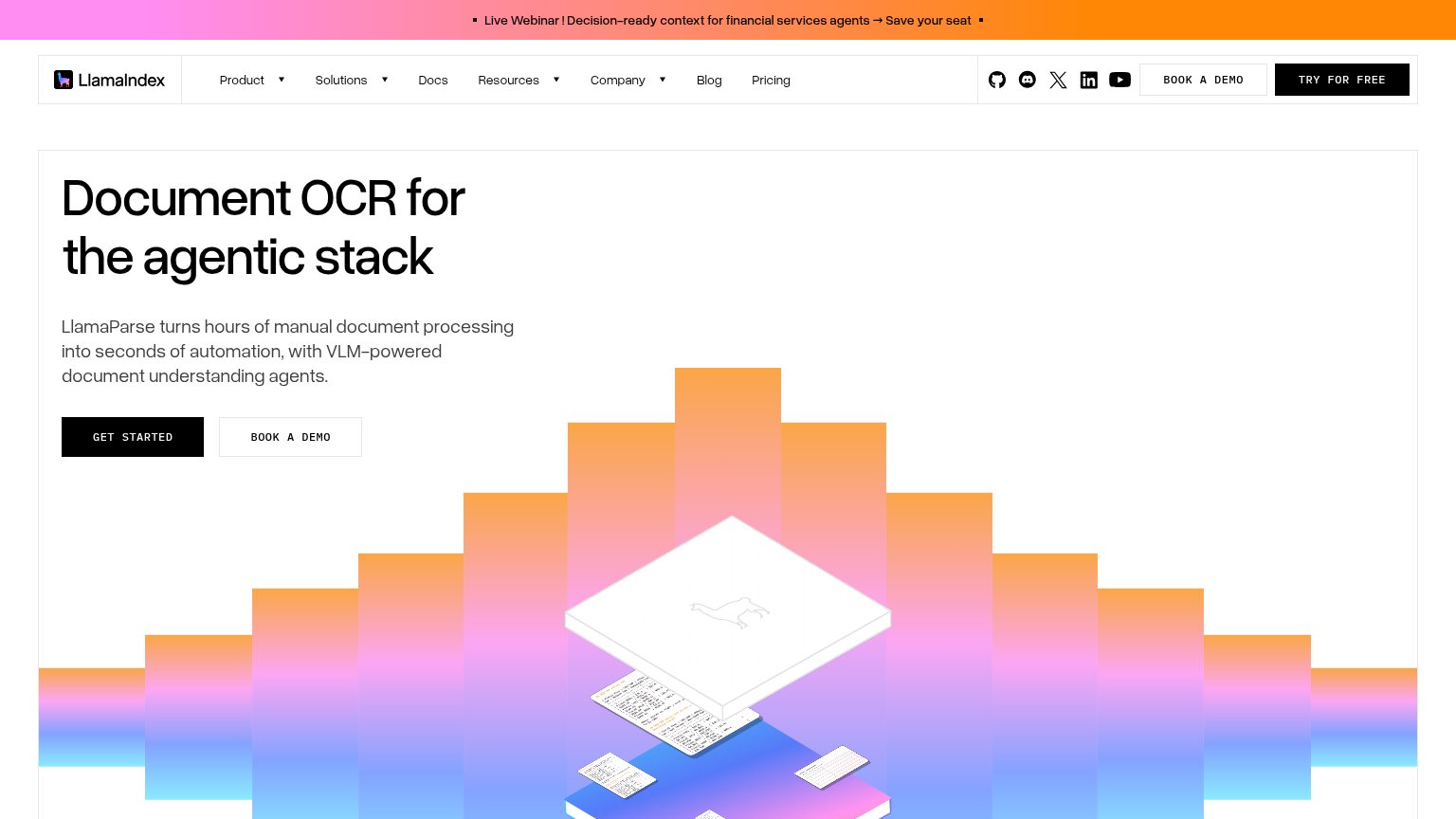Select the 'Document OCR for the agentic stack' heading
1456x819 pixels.
click(264, 227)
